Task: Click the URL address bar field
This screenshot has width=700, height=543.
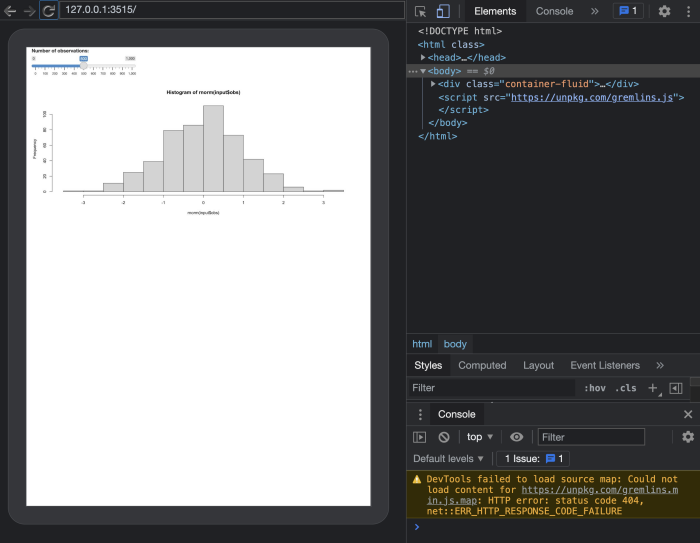Action: click(x=230, y=10)
